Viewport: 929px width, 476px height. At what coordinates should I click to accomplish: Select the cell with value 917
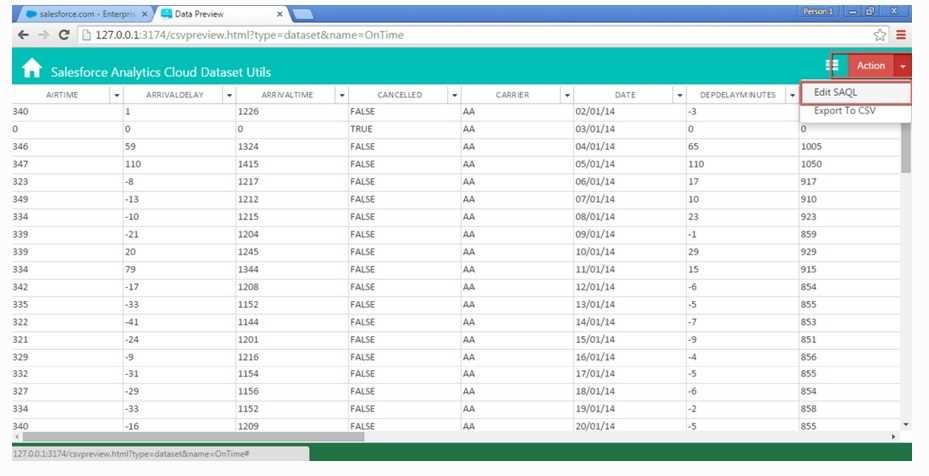pyautogui.click(x=850, y=181)
